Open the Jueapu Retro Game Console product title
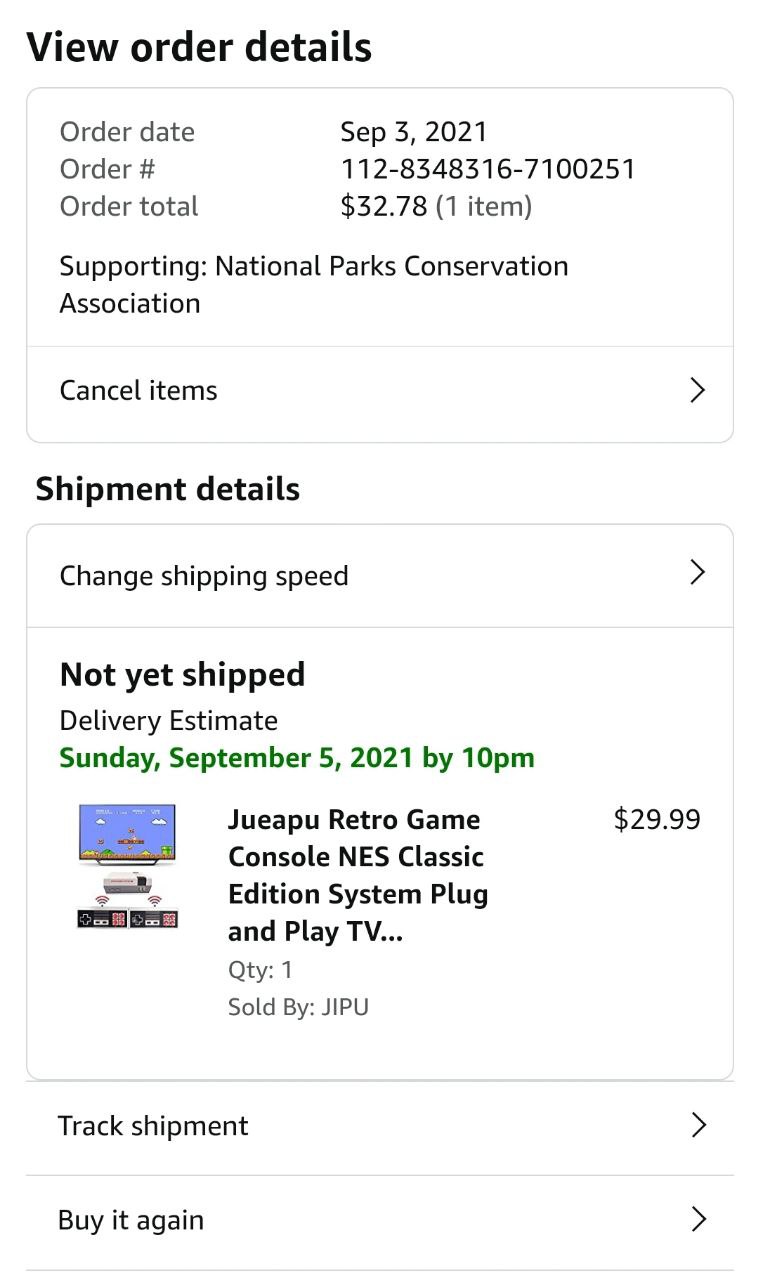 point(357,875)
